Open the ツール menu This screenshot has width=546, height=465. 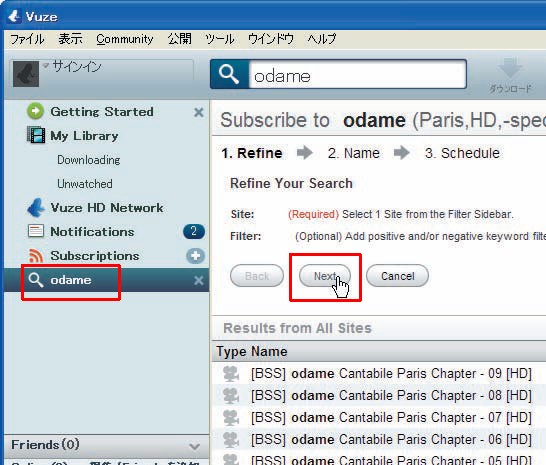pos(220,39)
